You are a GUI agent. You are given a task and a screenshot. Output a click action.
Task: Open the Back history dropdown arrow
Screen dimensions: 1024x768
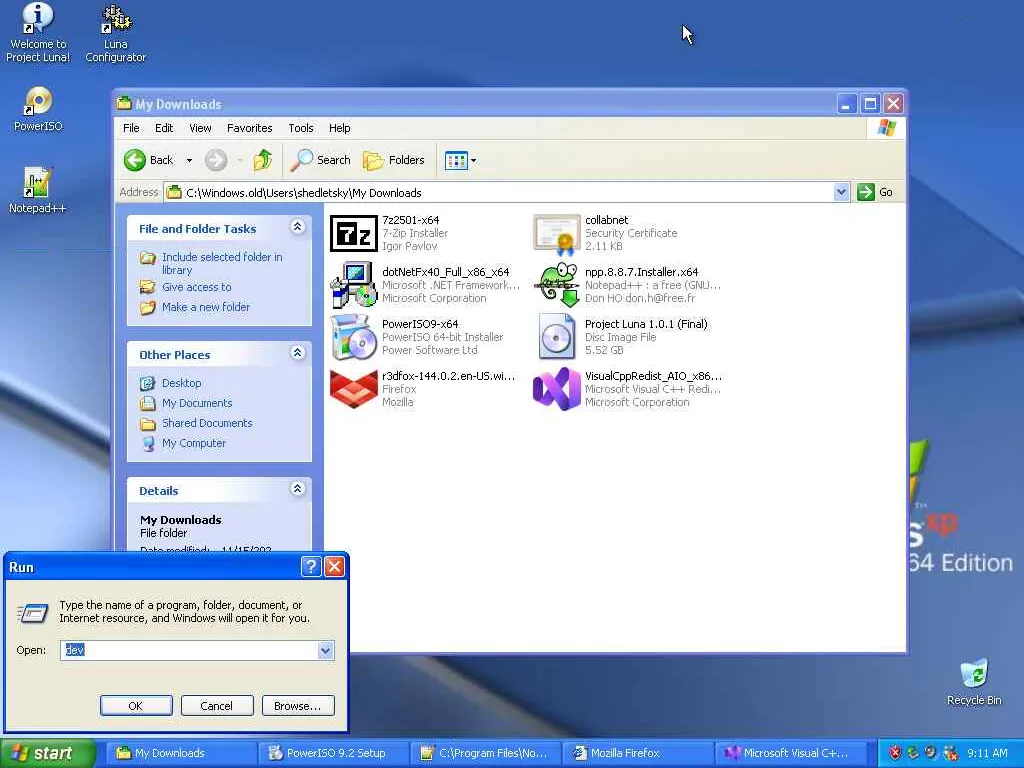[189, 160]
